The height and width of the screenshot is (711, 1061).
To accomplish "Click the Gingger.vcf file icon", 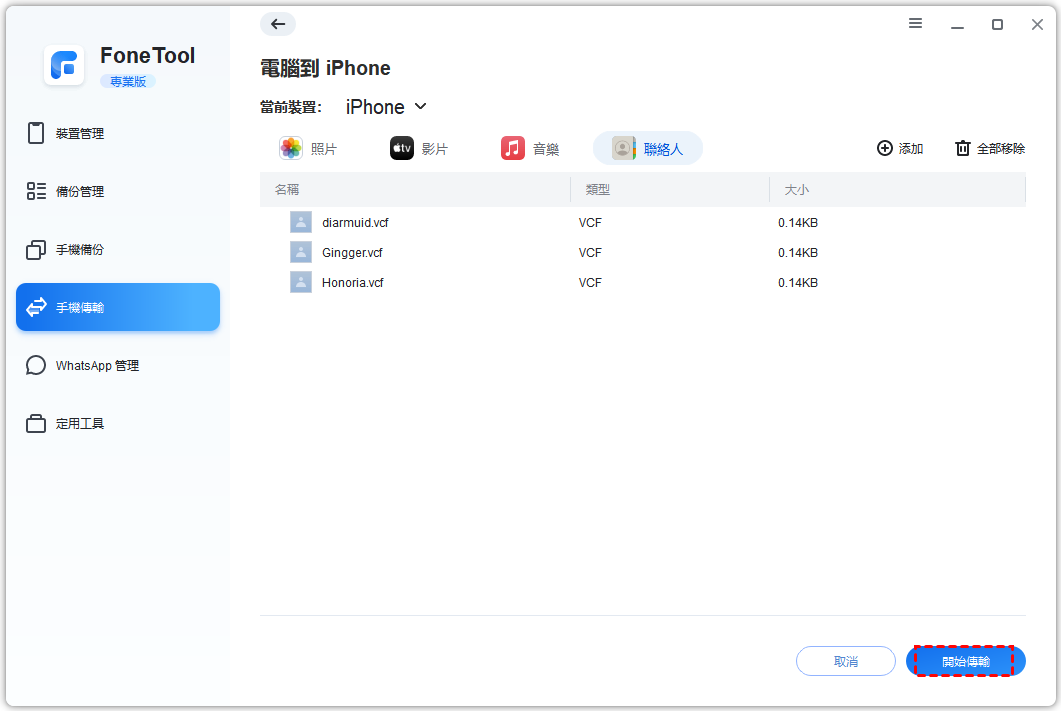I will (x=301, y=253).
